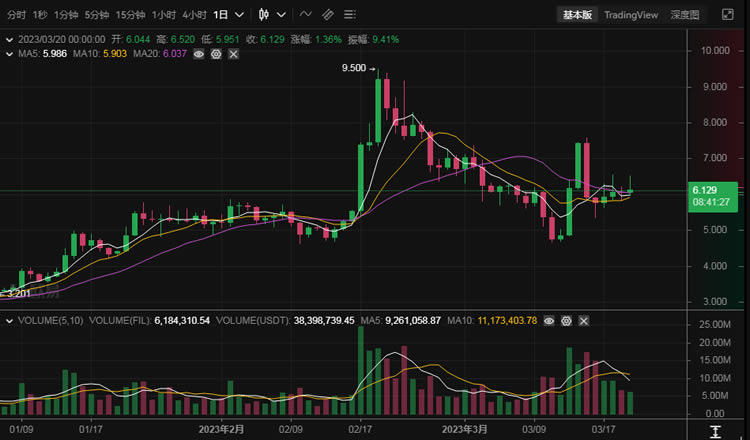Click the current price label 6.129
The height and width of the screenshot is (440, 750).
point(711,190)
